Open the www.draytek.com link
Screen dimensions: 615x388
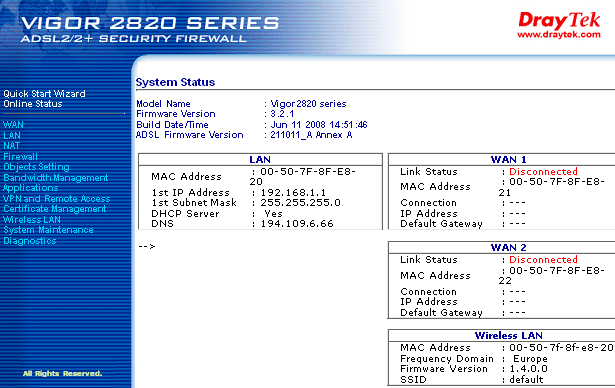click(x=559, y=35)
